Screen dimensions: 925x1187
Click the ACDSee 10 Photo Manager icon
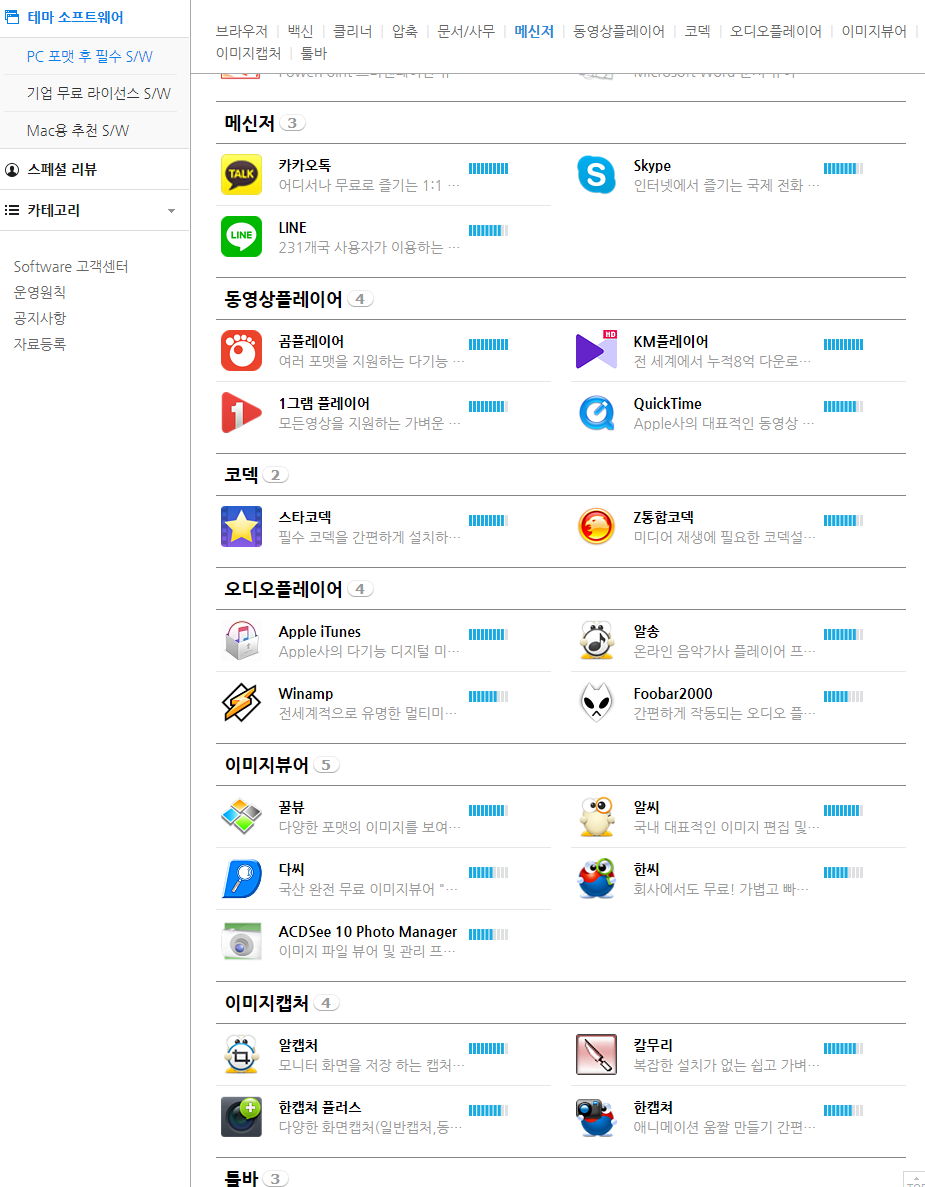point(241,940)
